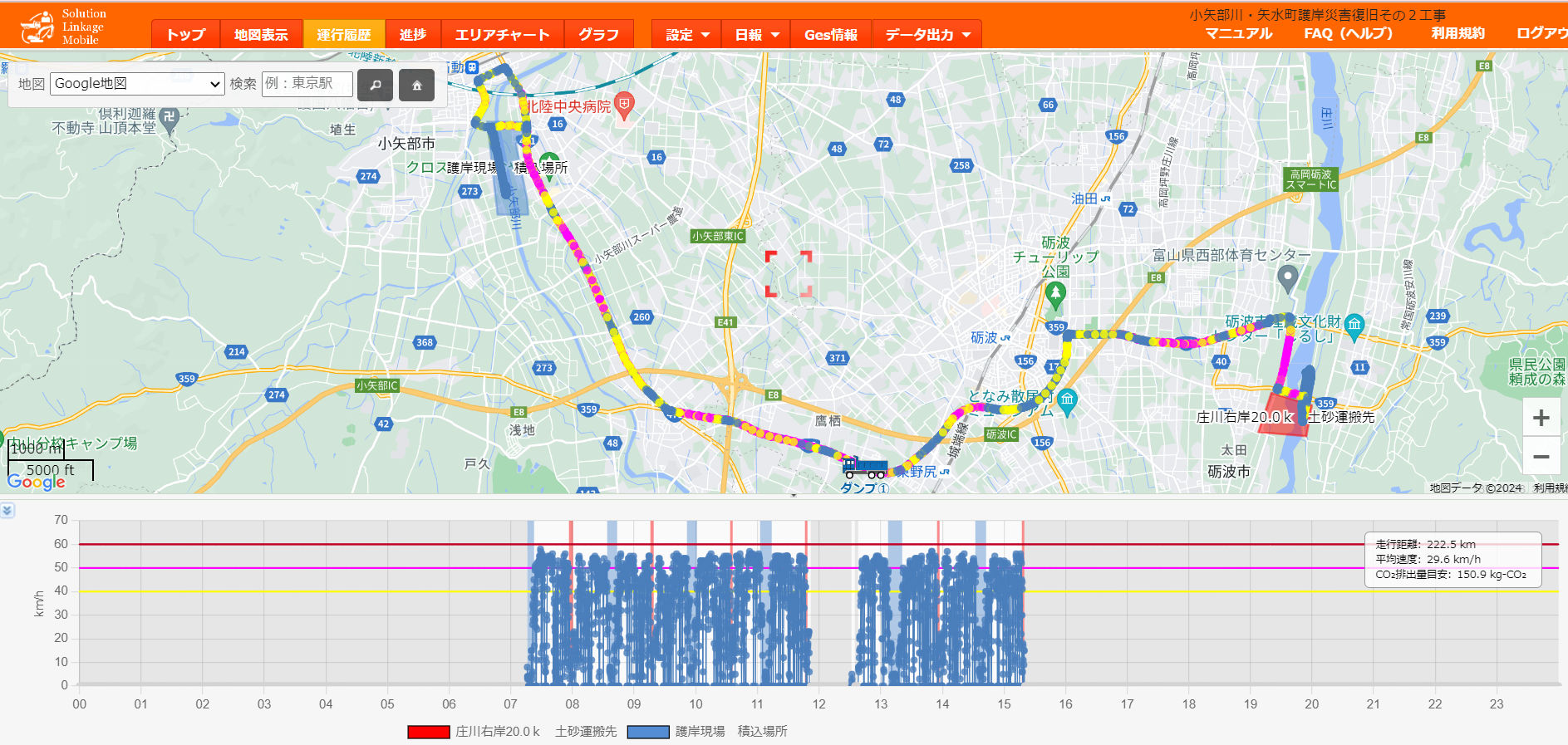
Task: Open the データ出力 dropdown menu
Action: coord(927,35)
